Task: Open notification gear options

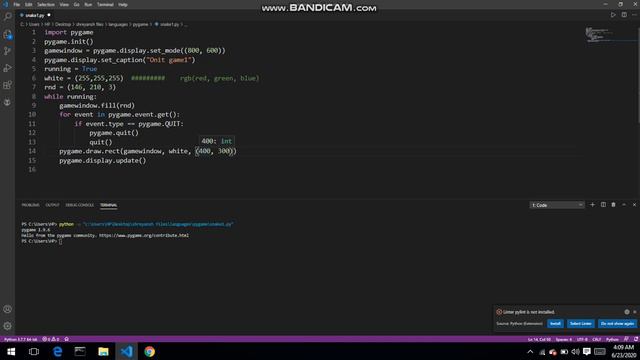Action: click(627, 312)
